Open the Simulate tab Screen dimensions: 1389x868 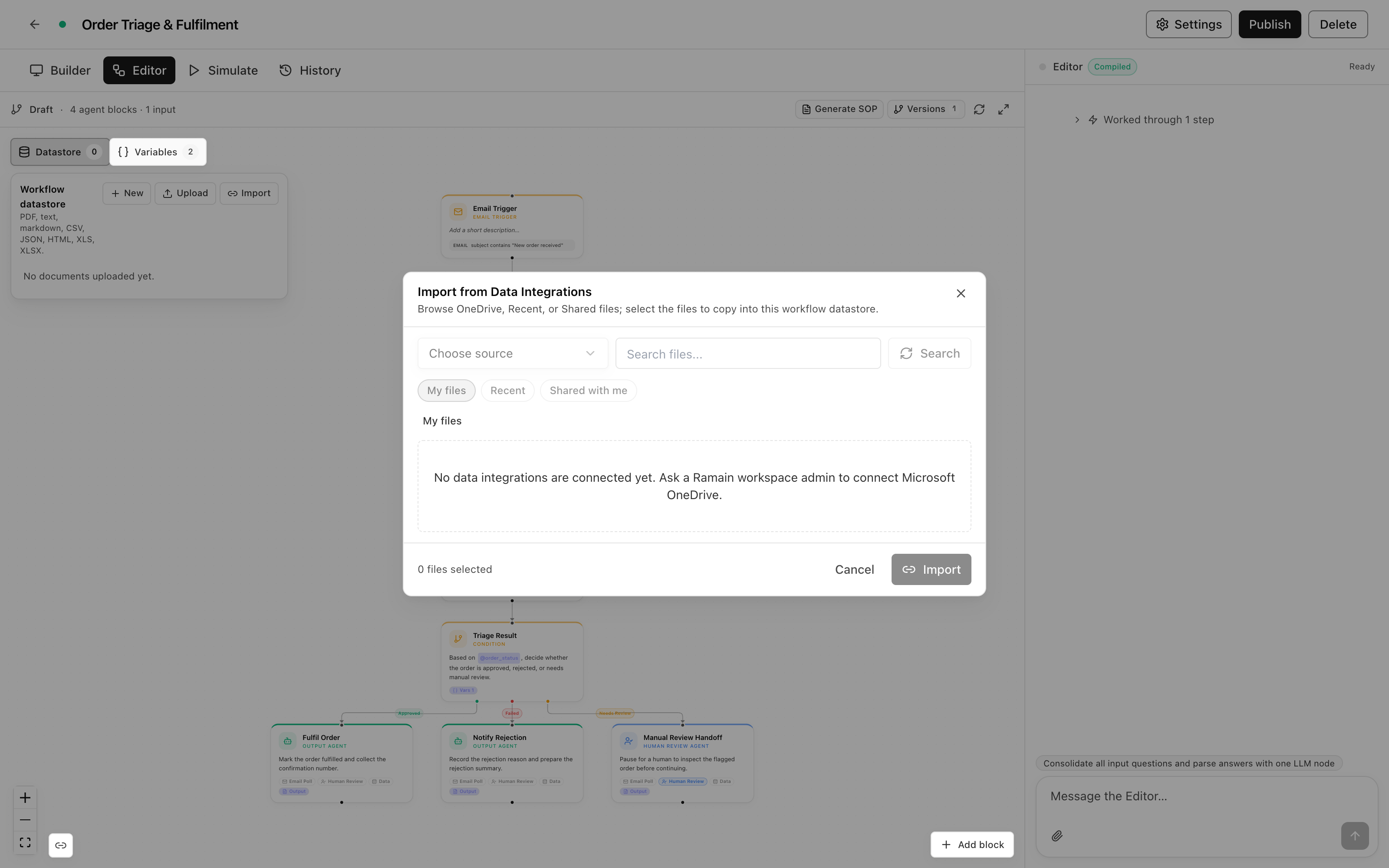click(x=223, y=70)
